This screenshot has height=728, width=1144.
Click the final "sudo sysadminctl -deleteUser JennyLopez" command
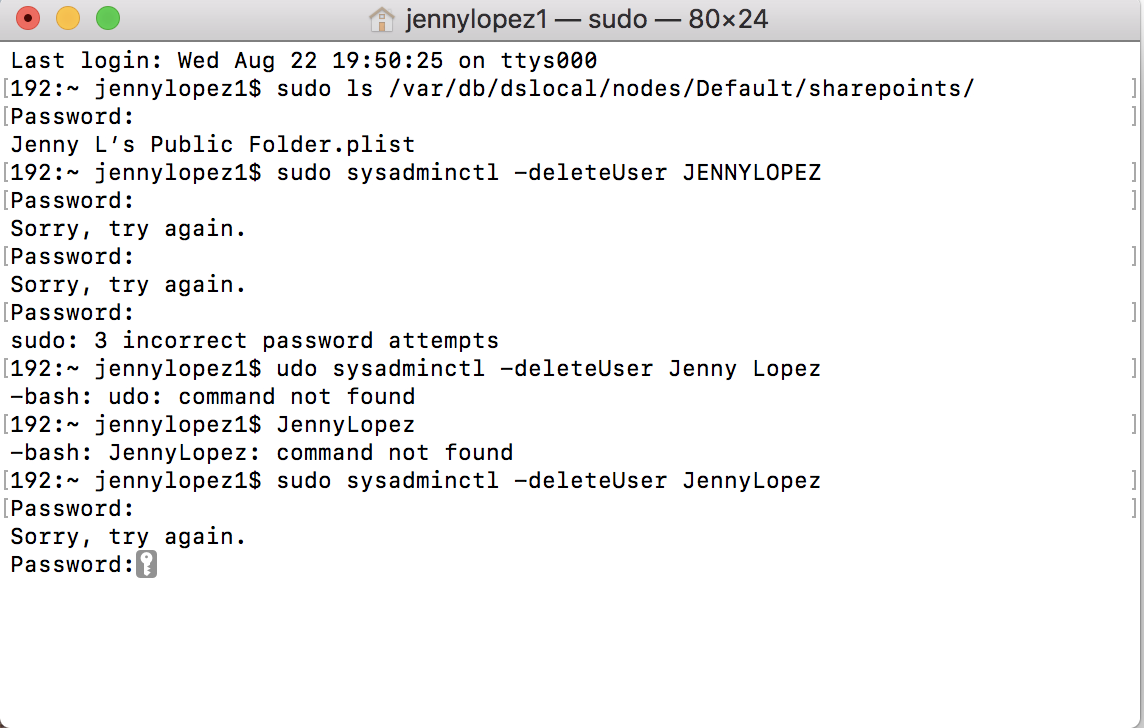[548, 481]
